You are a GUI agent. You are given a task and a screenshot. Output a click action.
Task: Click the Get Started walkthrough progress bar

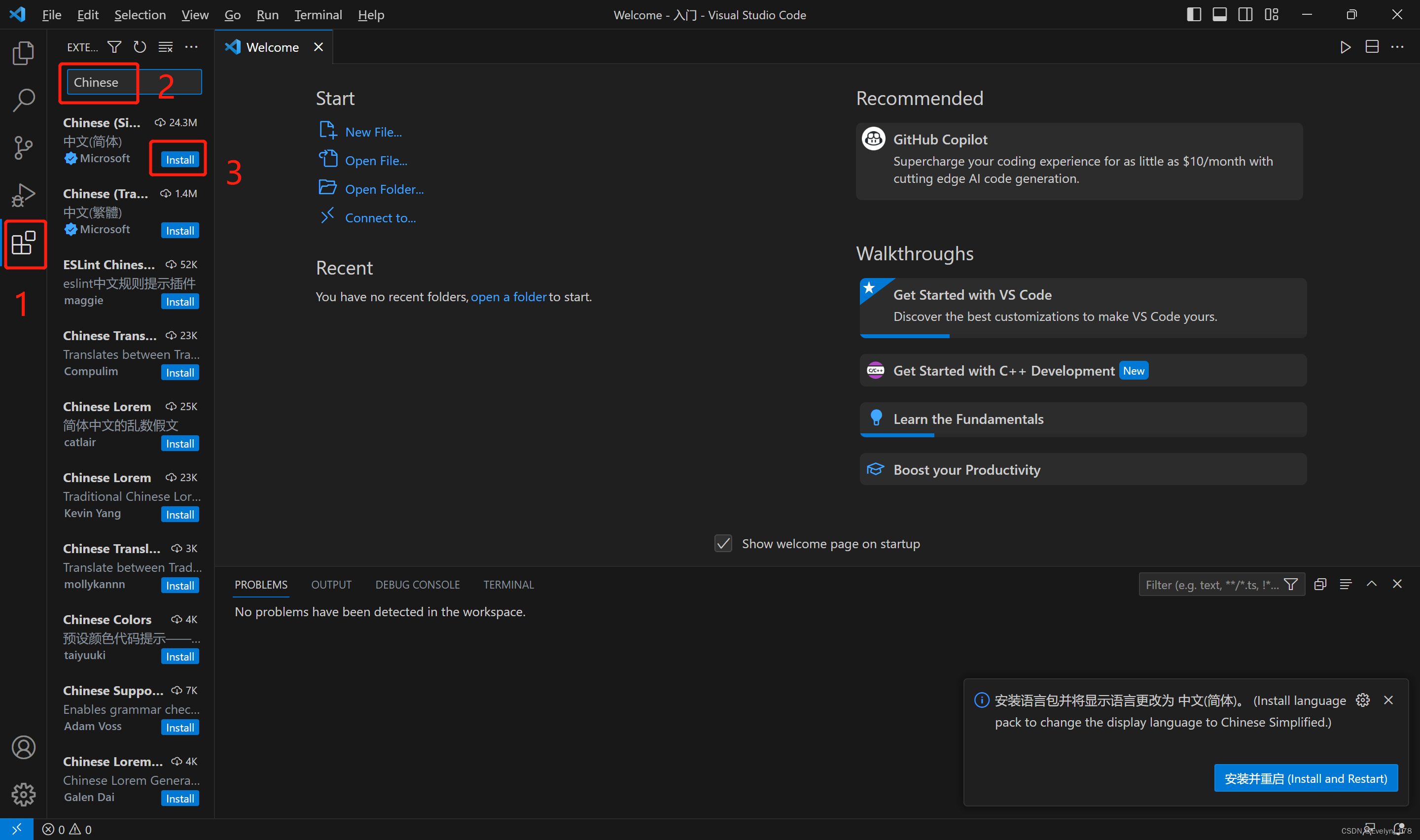[904, 336]
